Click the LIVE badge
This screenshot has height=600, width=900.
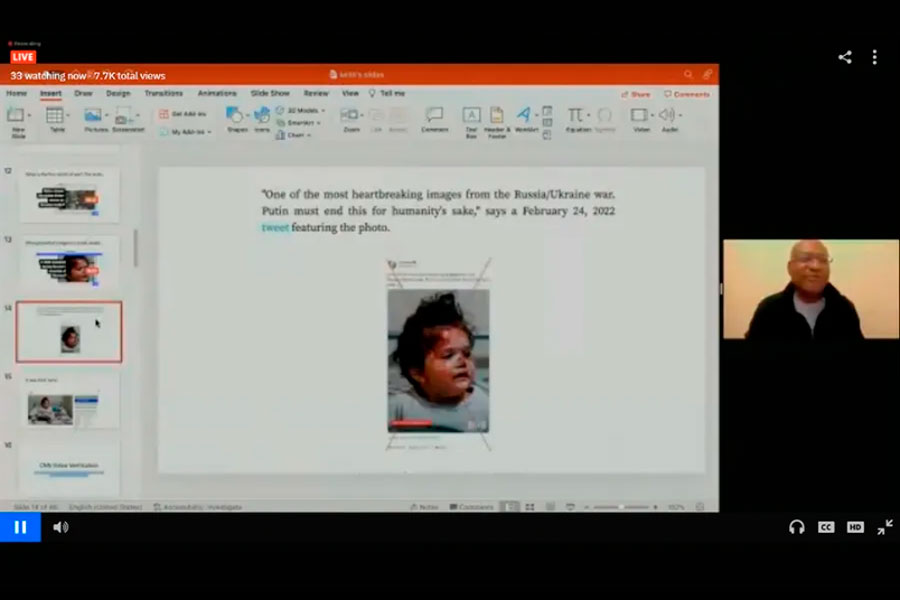coord(23,57)
